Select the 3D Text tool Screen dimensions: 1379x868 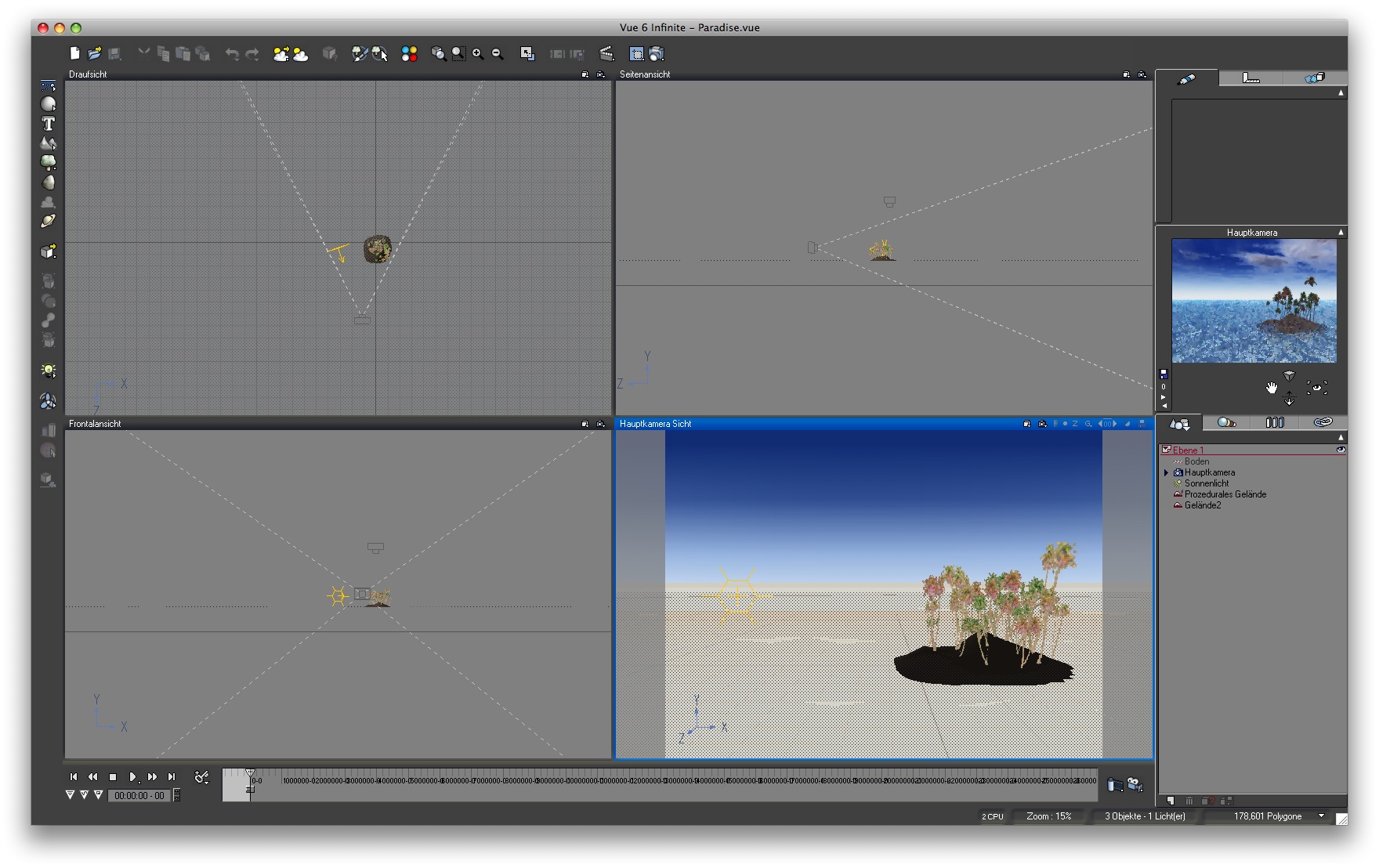pyautogui.click(x=49, y=124)
